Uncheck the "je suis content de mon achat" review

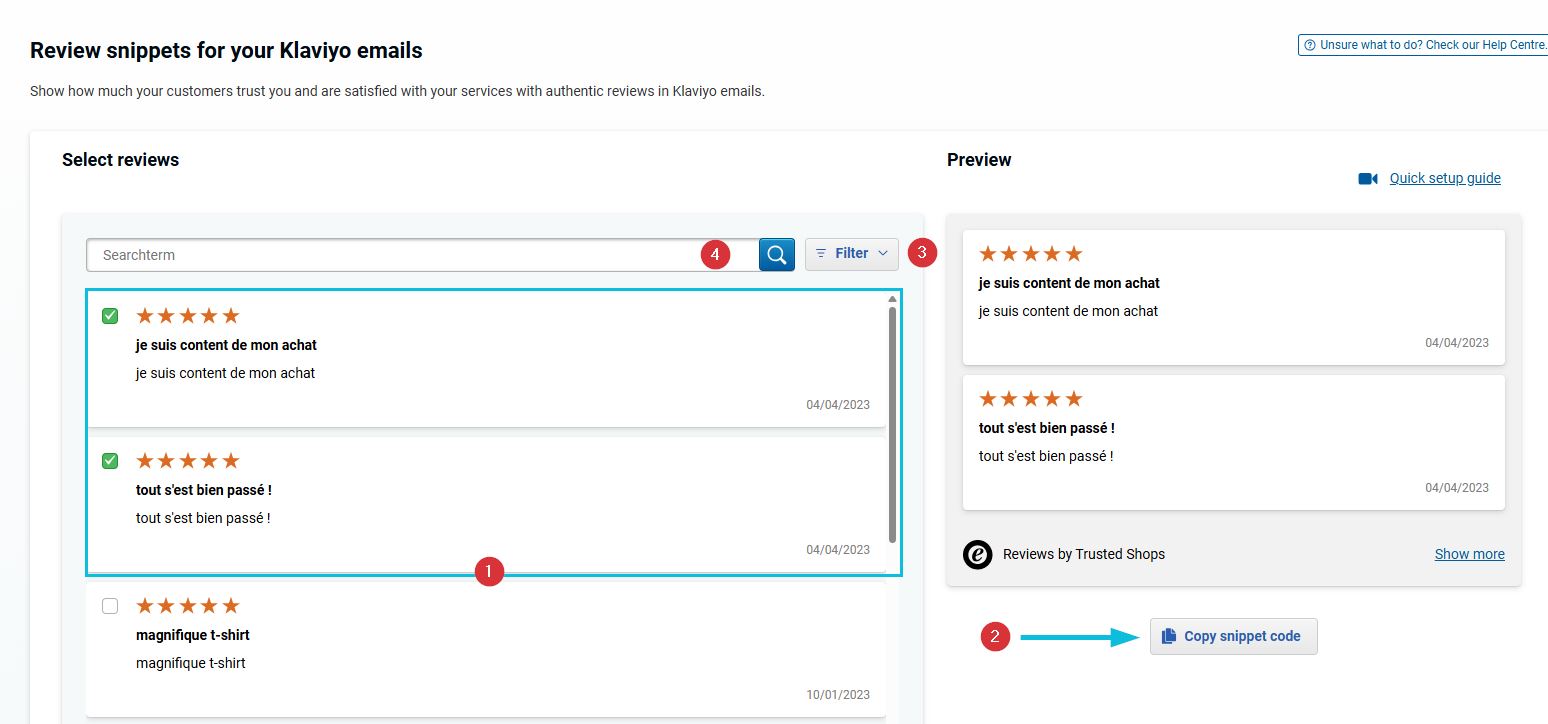(x=110, y=316)
